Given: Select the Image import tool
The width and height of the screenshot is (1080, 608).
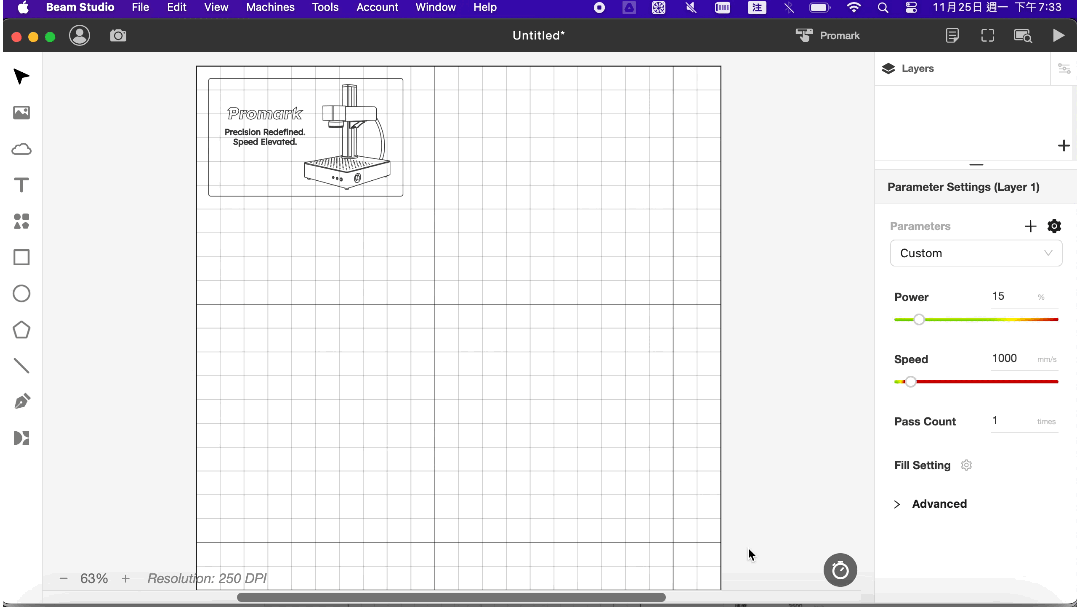Looking at the screenshot, I should tap(21, 112).
